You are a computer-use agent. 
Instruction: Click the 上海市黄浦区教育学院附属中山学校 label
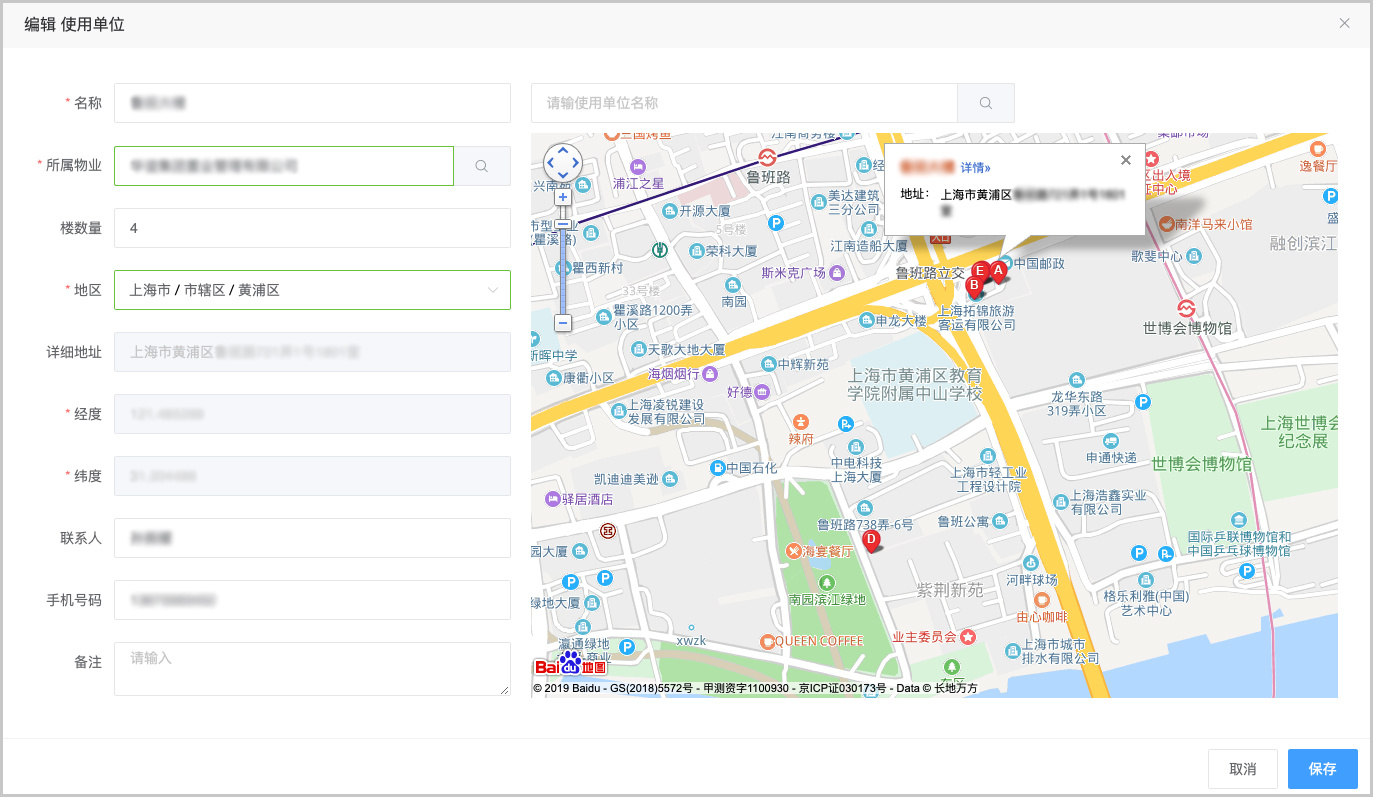915,385
